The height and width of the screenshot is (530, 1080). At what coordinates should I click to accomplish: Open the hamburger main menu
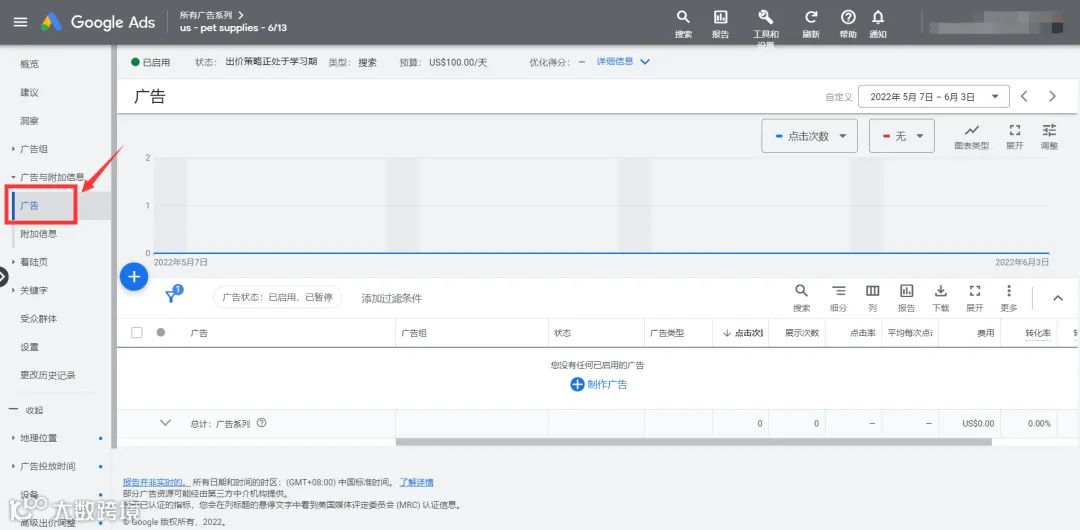point(21,21)
